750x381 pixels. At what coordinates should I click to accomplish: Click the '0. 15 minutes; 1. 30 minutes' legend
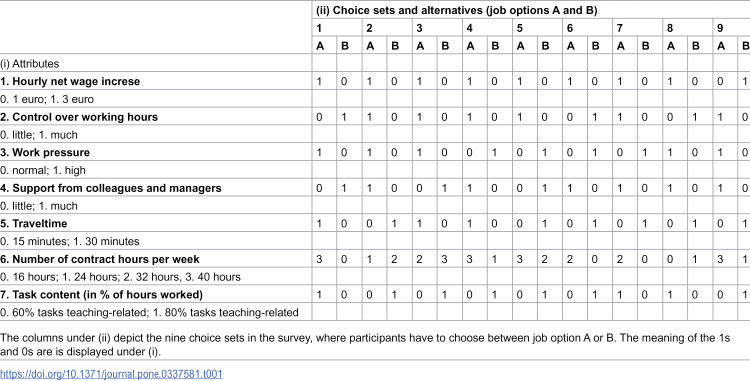pyautogui.click(x=70, y=241)
